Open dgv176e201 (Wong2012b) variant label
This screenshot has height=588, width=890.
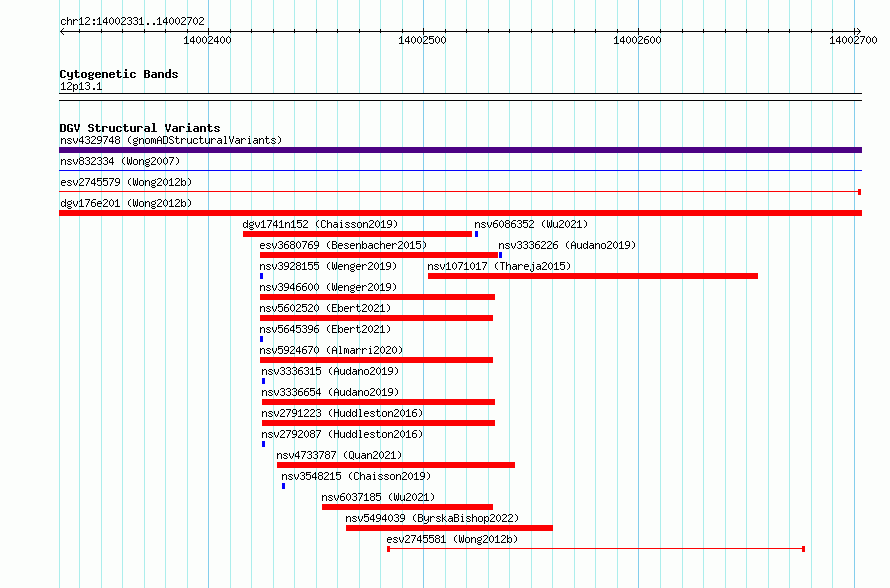coord(126,203)
